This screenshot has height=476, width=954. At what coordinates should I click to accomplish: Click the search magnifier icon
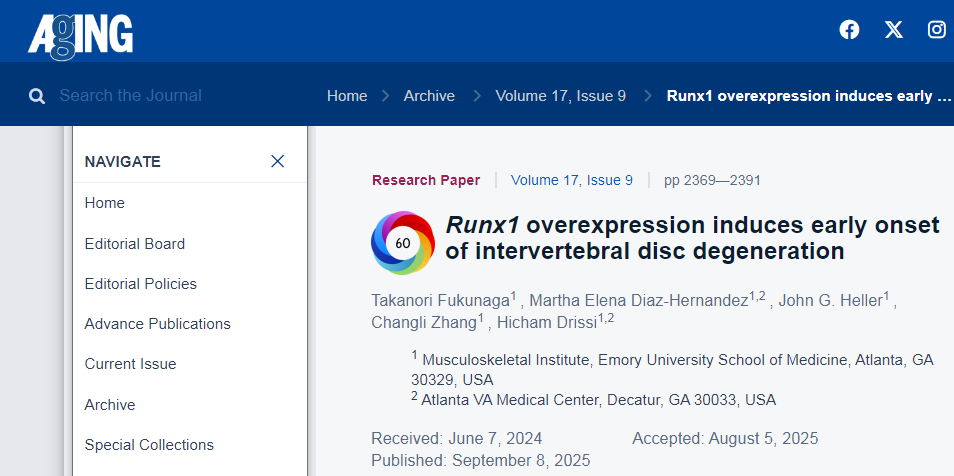[x=37, y=96]
